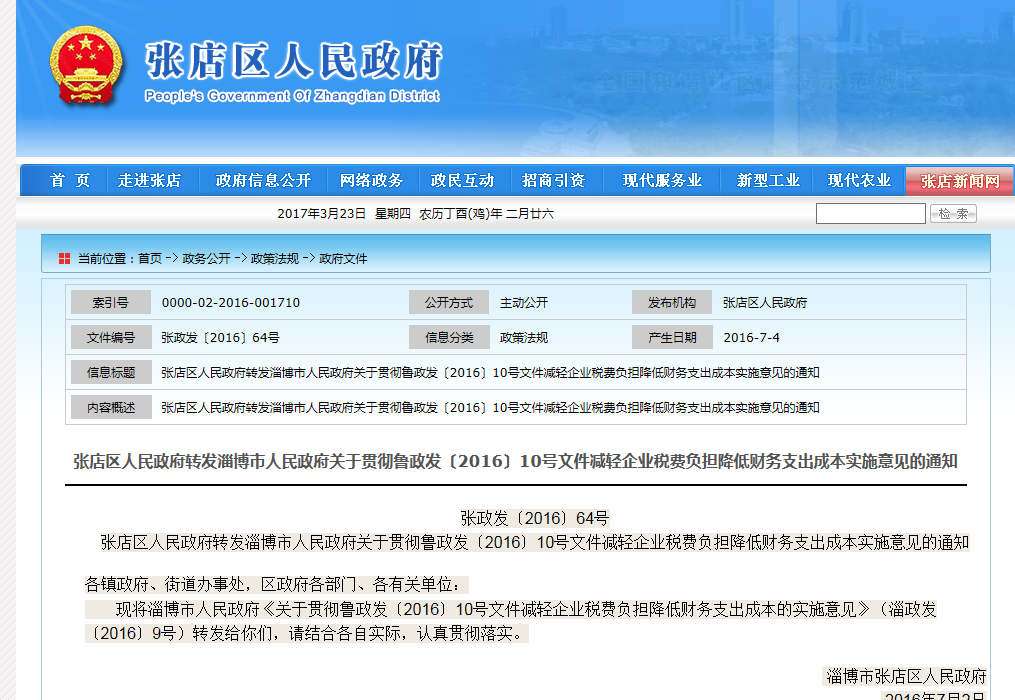Screen dimensions: 1015x700
Task: Open 政府信息公开 navigation item
Action: (x=263, y=181)
